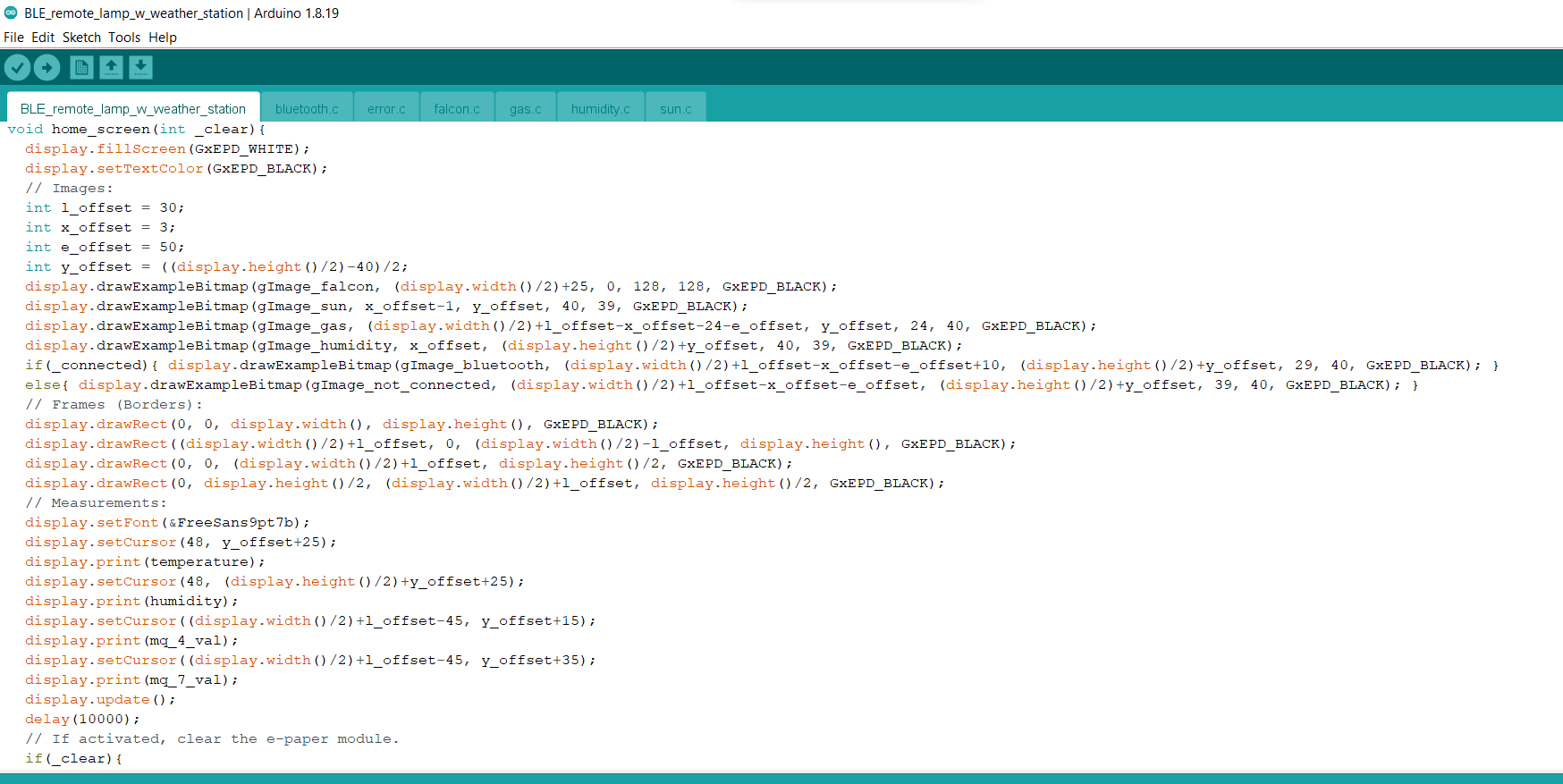Viewport: 1563px width, 784px height.
Task: Click the Arduino logo in the title bar
Action: [x=11, y=13]
